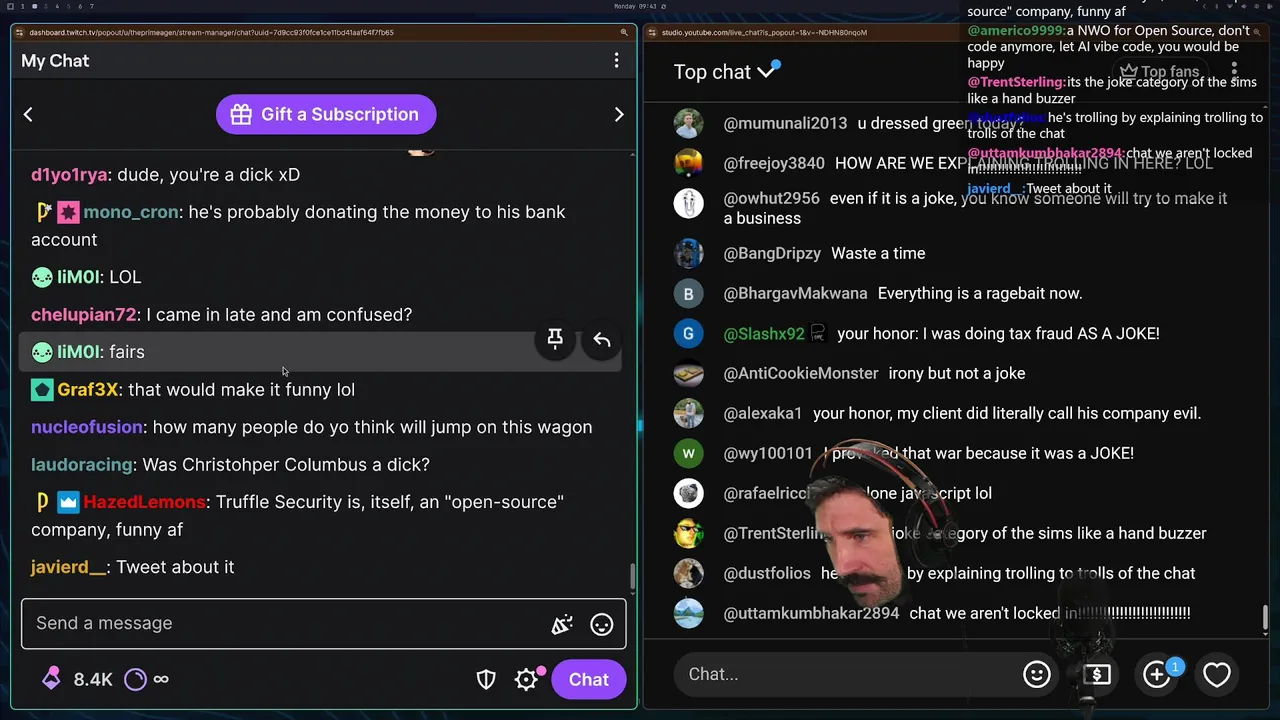Open the chat settings gear
The image size is (1280, 720).
527,679
